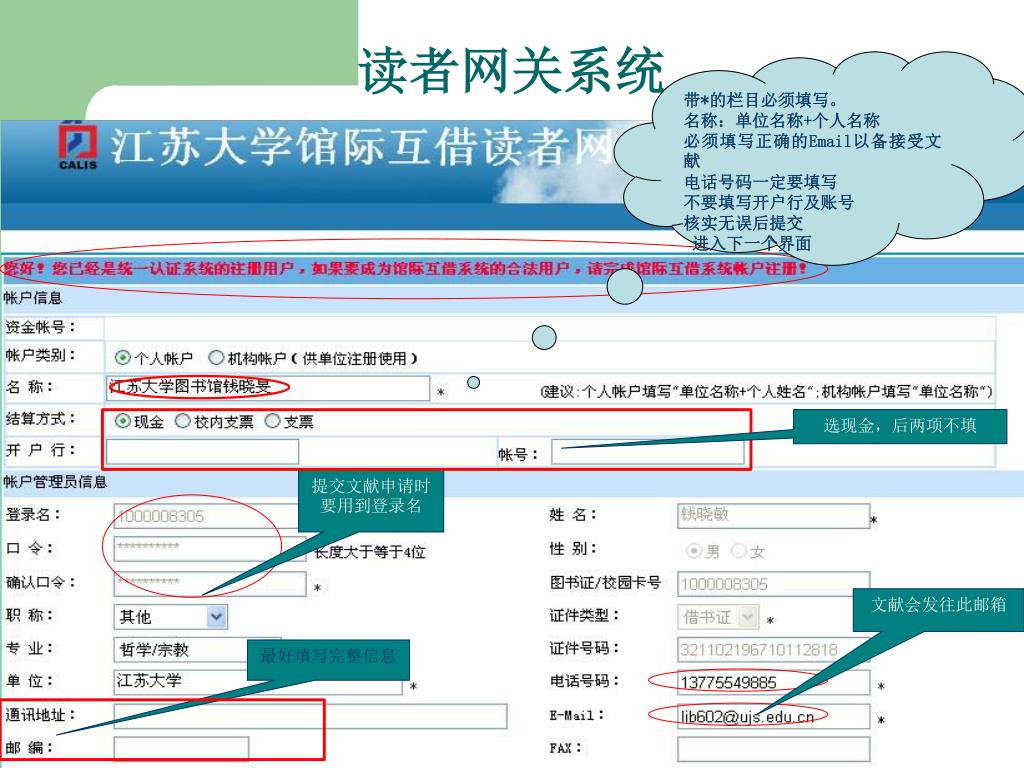Viewport: 1024px width, 768px height.
Task: Click the 江苏大学馆际互借读者网 banner title
Action: [362, 146]
